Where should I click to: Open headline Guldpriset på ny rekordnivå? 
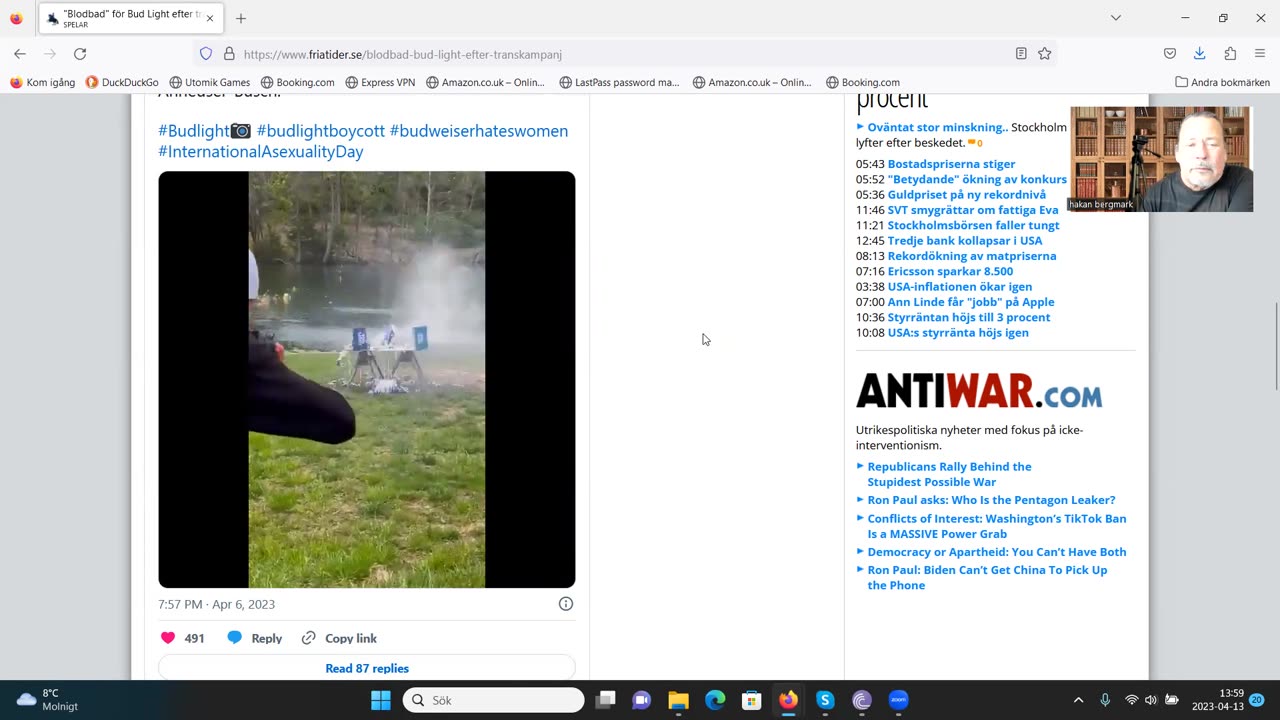tap(967, 195)
